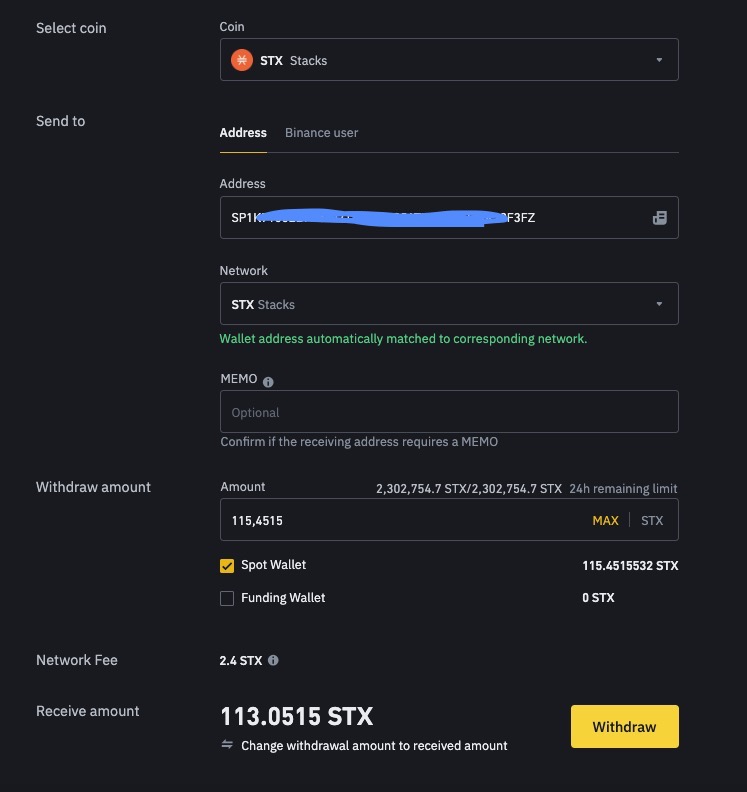Switch to the Binance user tab
This screenshot has width=747, height=792.
tap(321, 133)
